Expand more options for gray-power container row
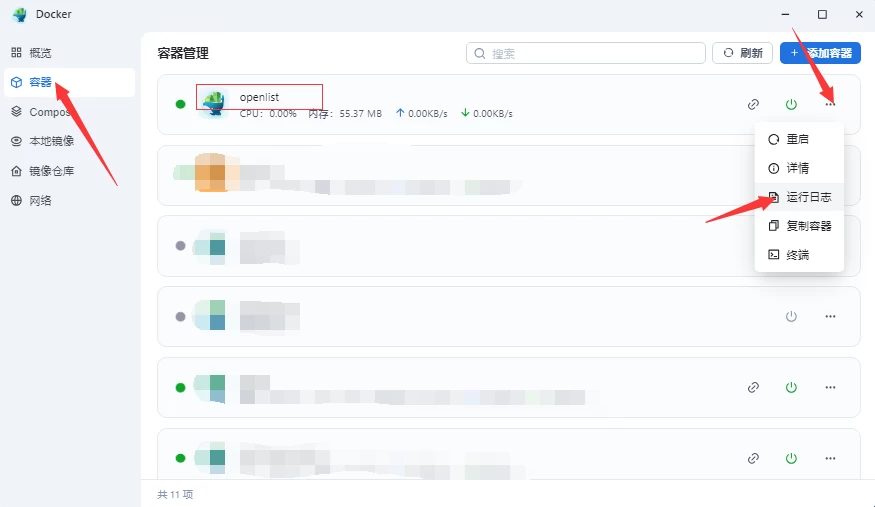Screen dimensions: 875x507 point(830,316)
